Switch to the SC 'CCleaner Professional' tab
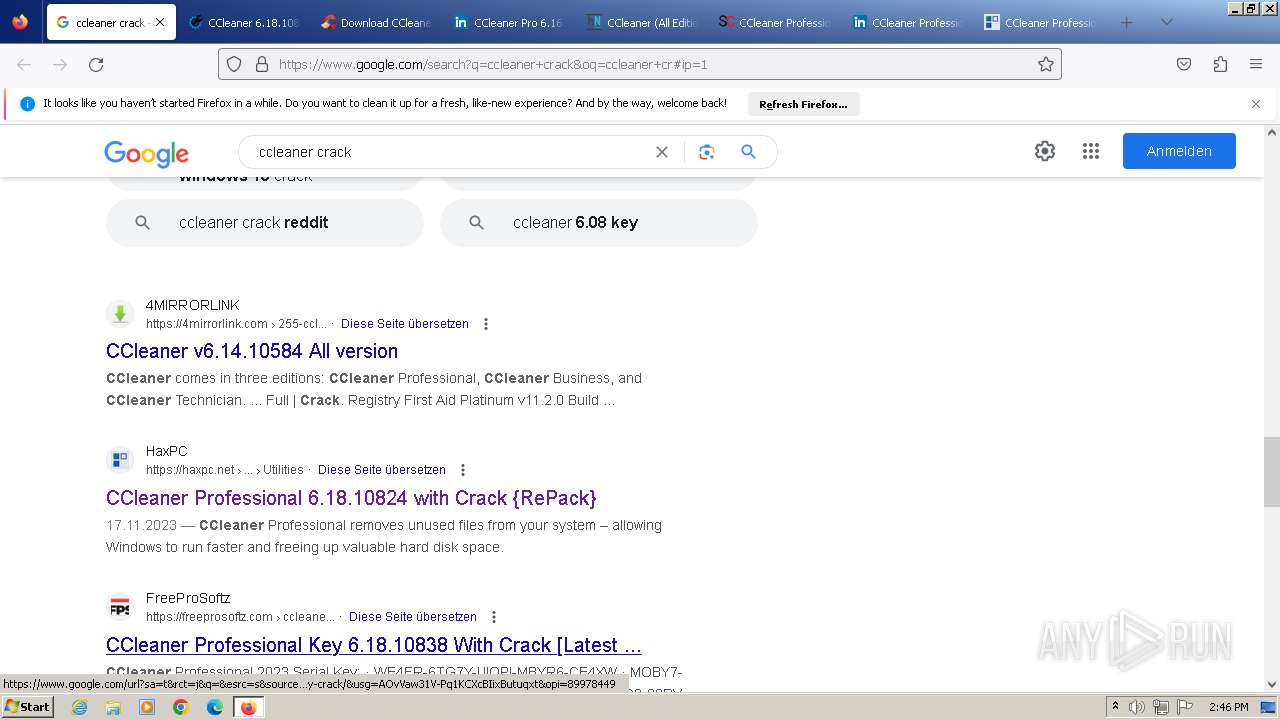1280x720 pixels. pos(776,22)
